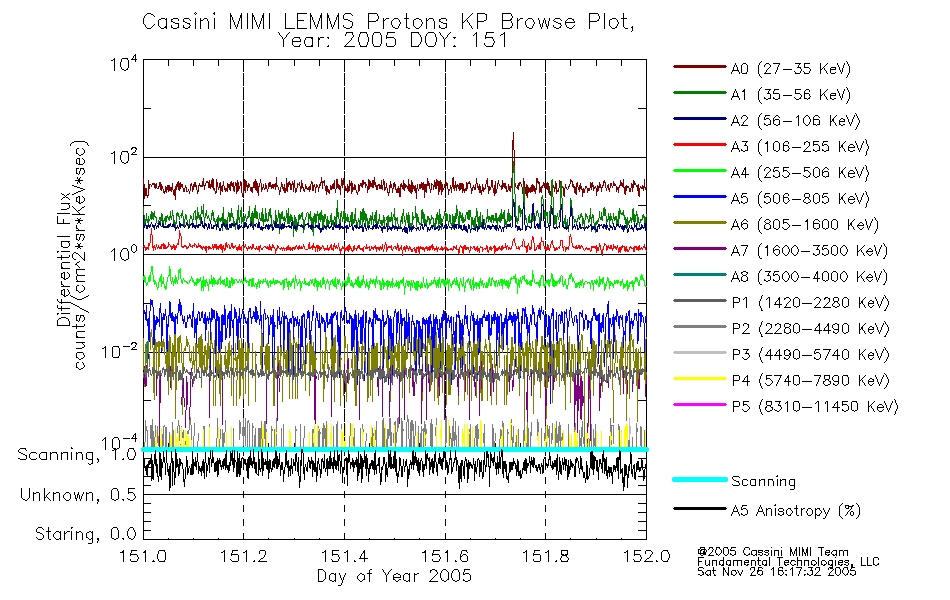The image size is (950, 600).
Task: Click the 10^4 y-axis tick label
Action: click(124, 64)
